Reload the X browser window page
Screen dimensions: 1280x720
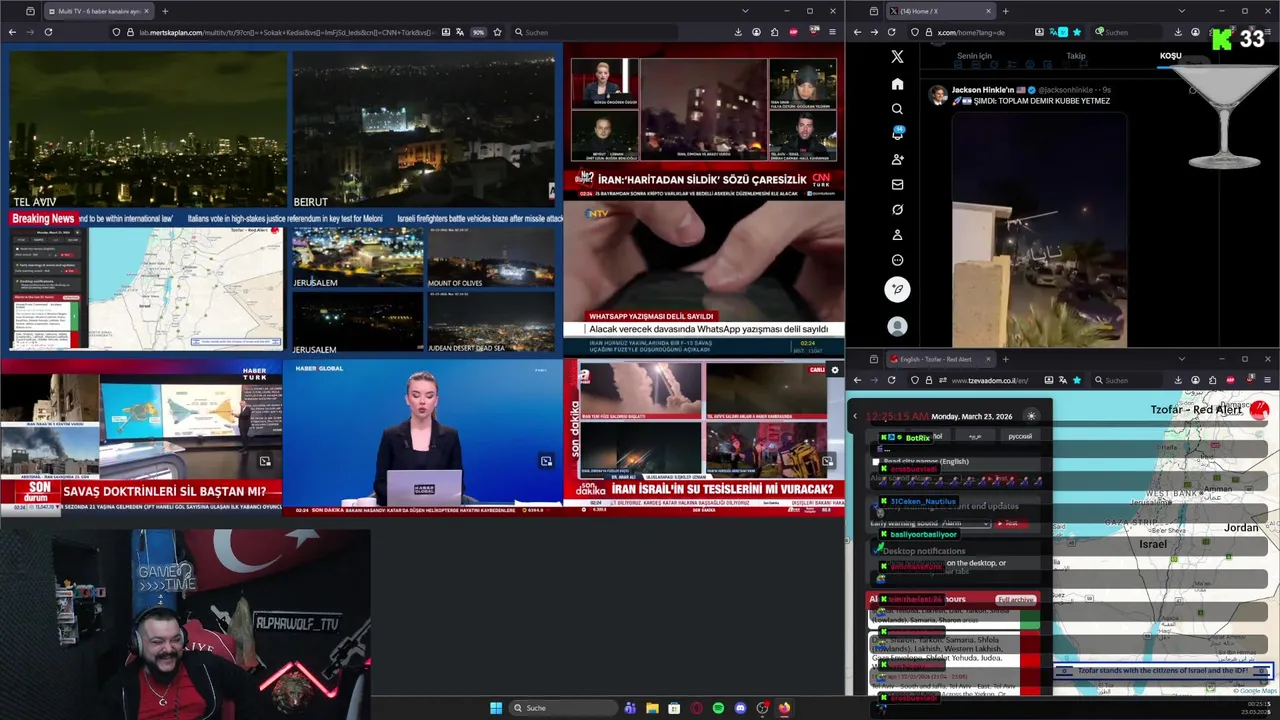click(891, 32)
